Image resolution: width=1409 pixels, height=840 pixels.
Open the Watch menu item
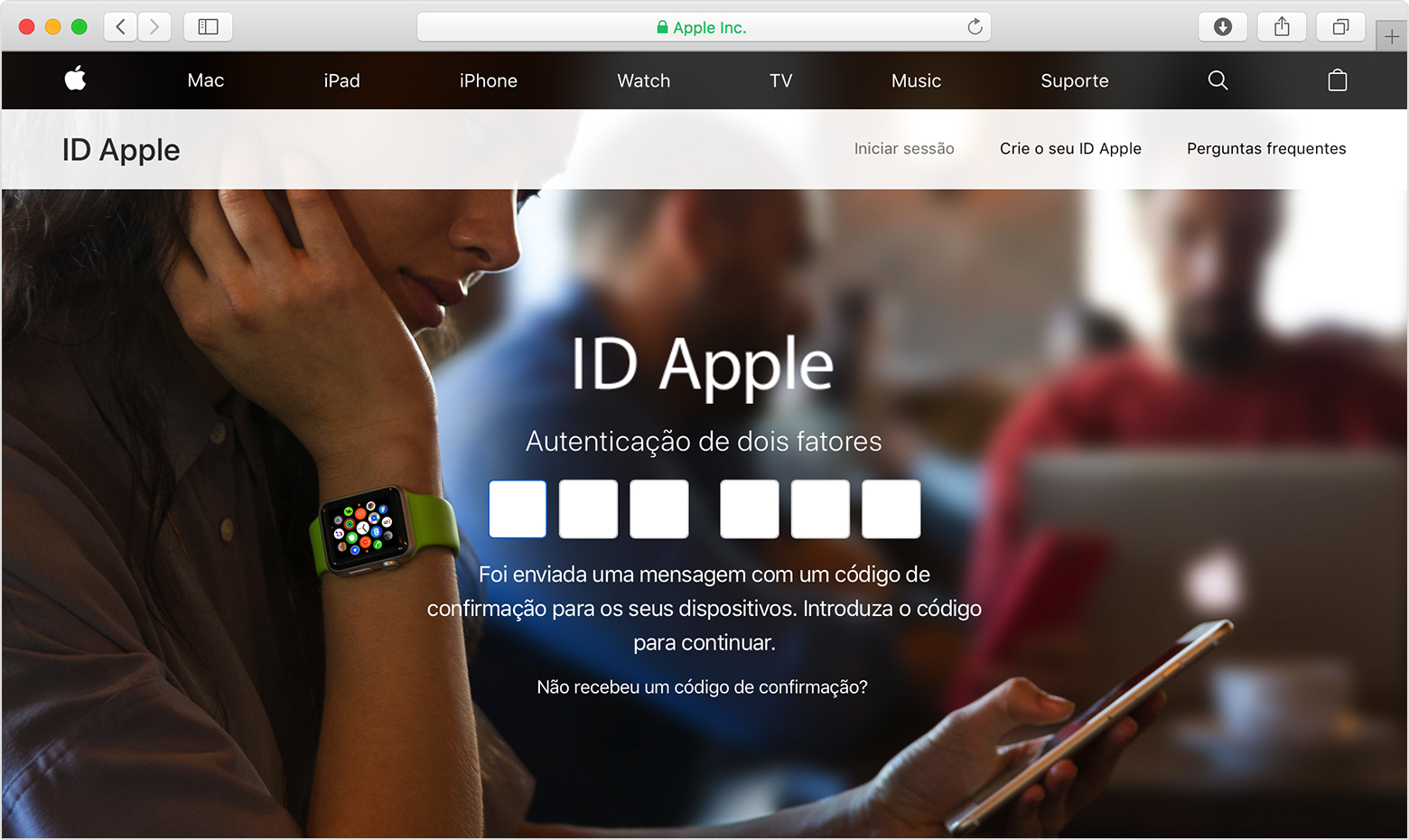tap(644, 80)
